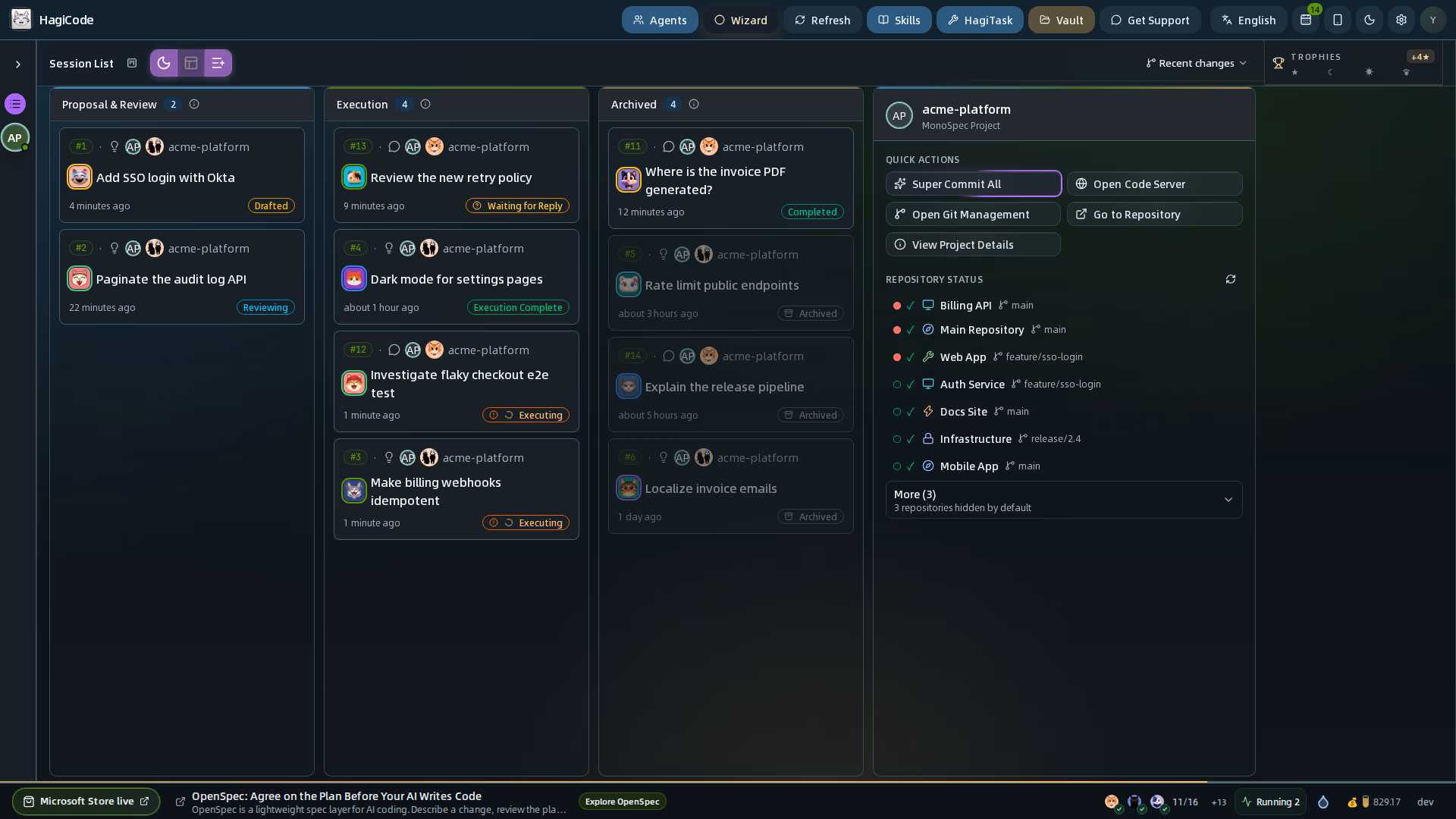This screenshot has width=1456, height=819.
Task: Open the English language selector
Action: (x=1248, y=20)
